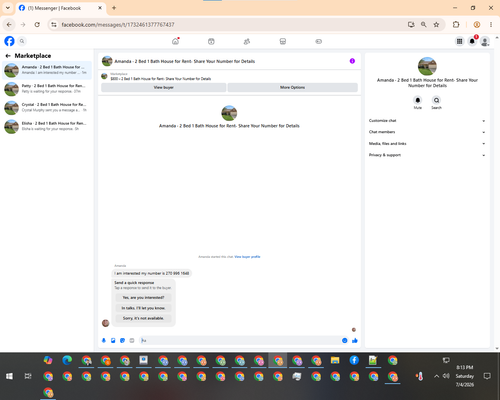Reload the Messenger page

pos(37,25)
